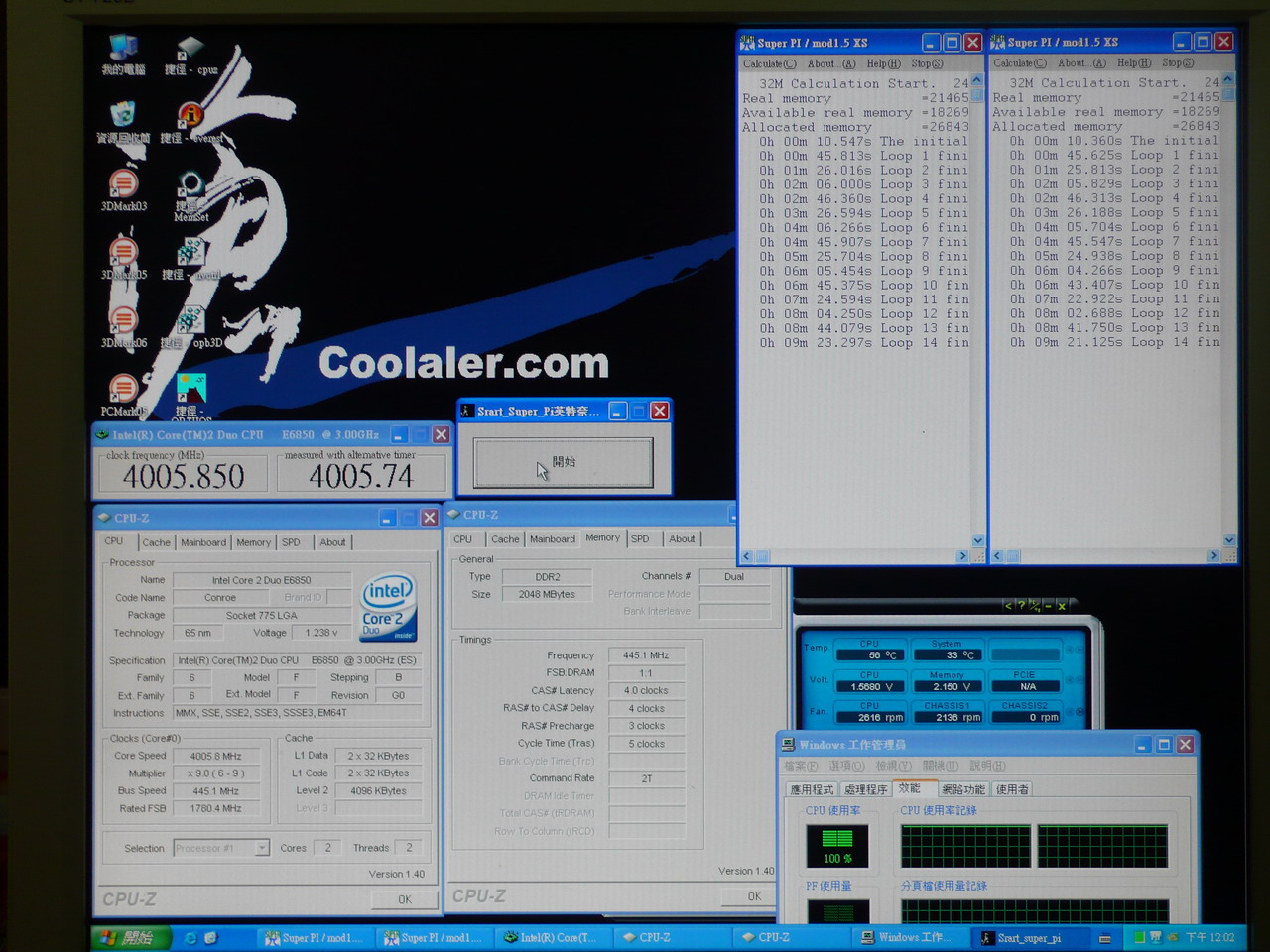Open Calculate menu in left Super PI window
This screenshot has width=1270, height=952.
point(769,63)
